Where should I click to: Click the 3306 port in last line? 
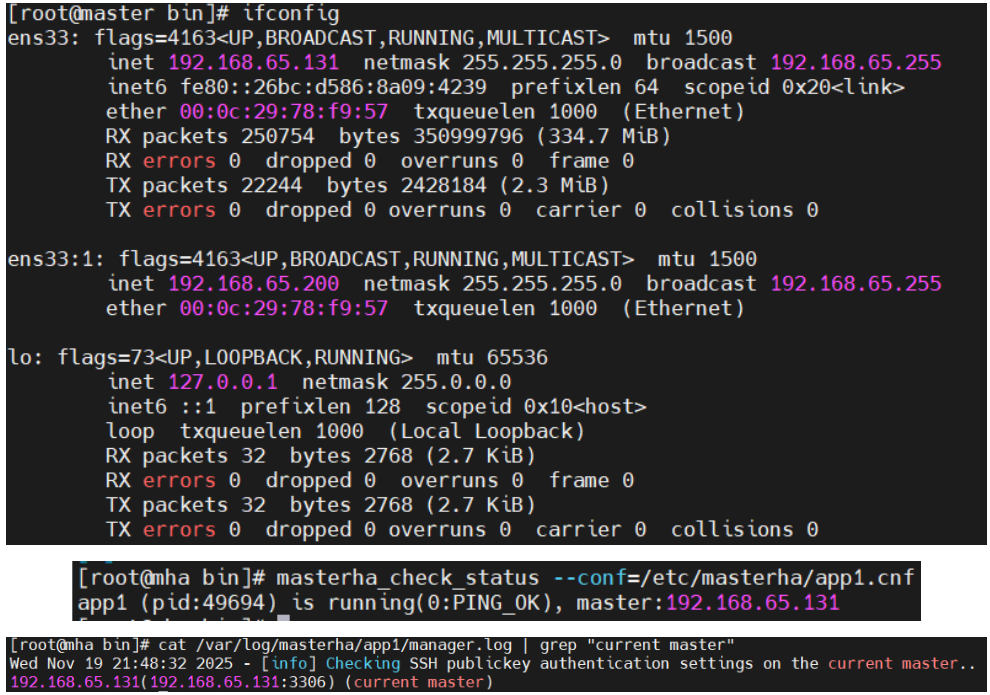tap(307, 682)
